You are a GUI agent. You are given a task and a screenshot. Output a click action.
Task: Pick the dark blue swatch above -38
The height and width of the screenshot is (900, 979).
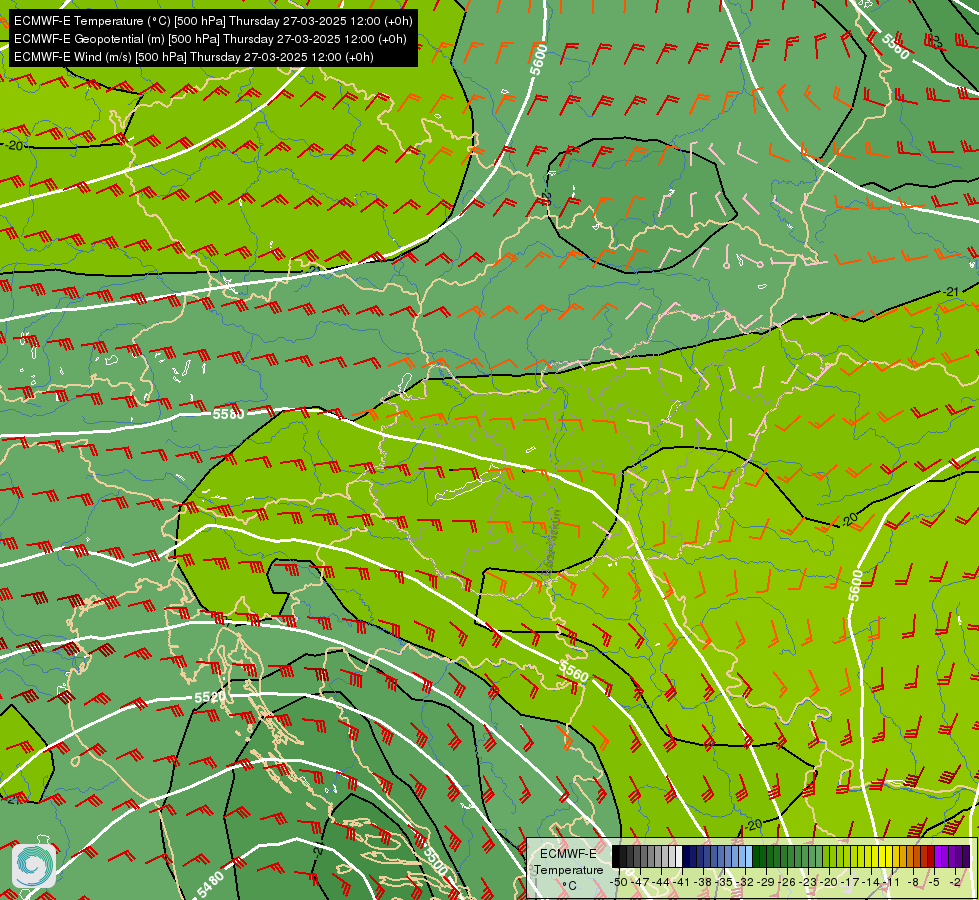(700, 856)
